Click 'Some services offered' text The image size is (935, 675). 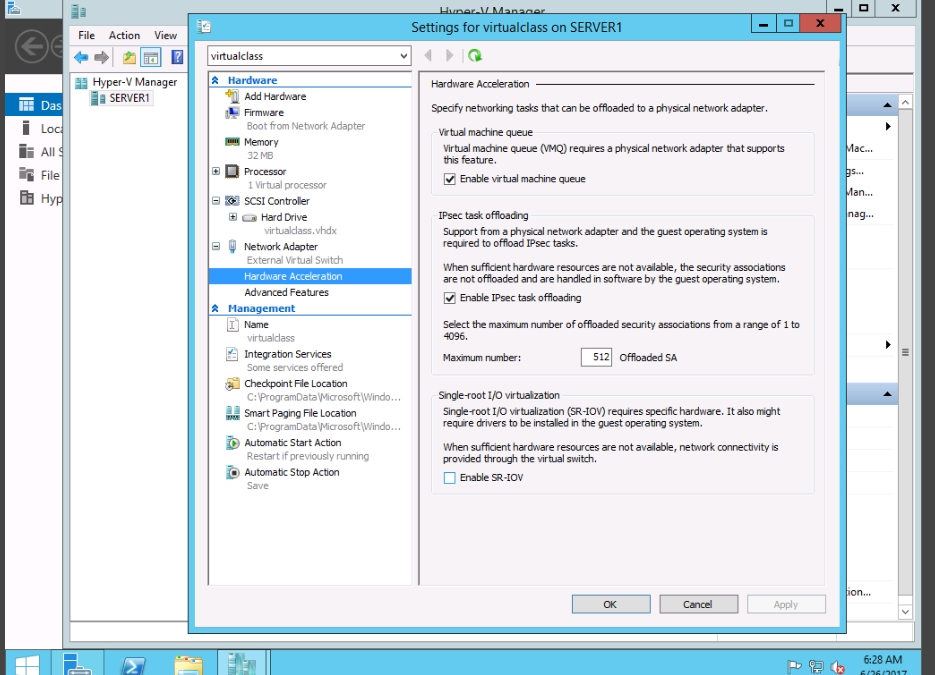click(295, 367)
